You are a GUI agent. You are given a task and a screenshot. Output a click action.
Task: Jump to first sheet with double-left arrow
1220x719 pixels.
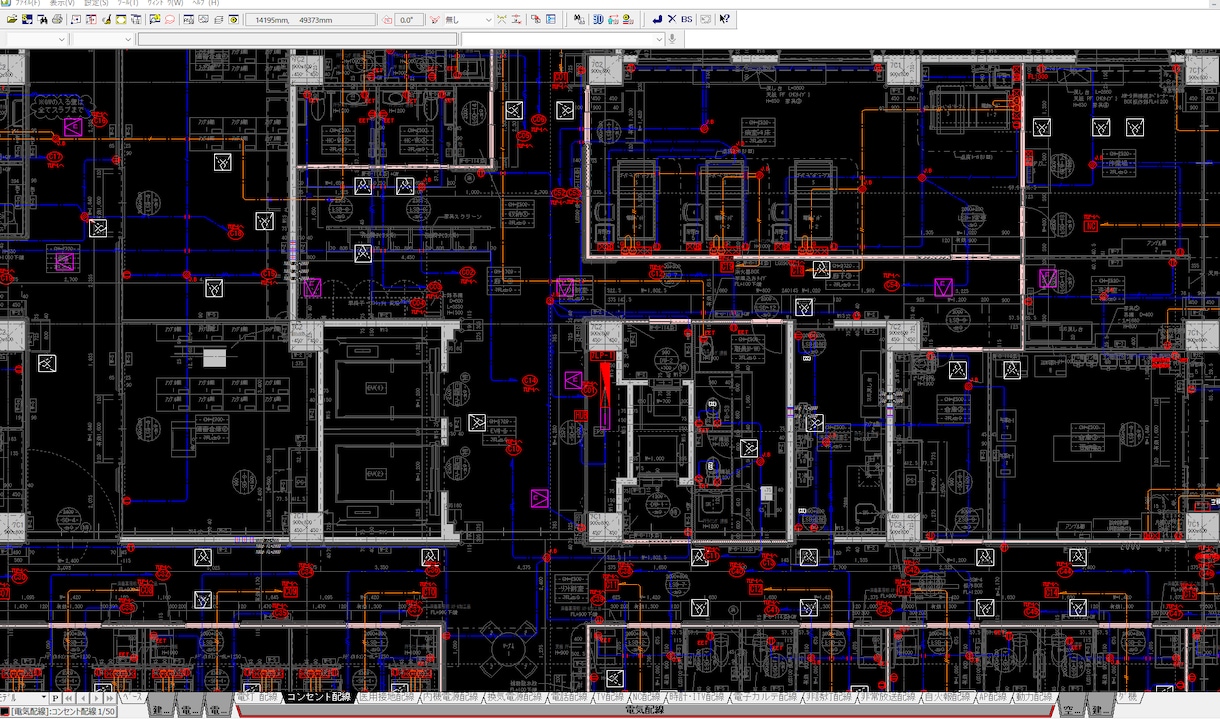click(x=69, y=697)
